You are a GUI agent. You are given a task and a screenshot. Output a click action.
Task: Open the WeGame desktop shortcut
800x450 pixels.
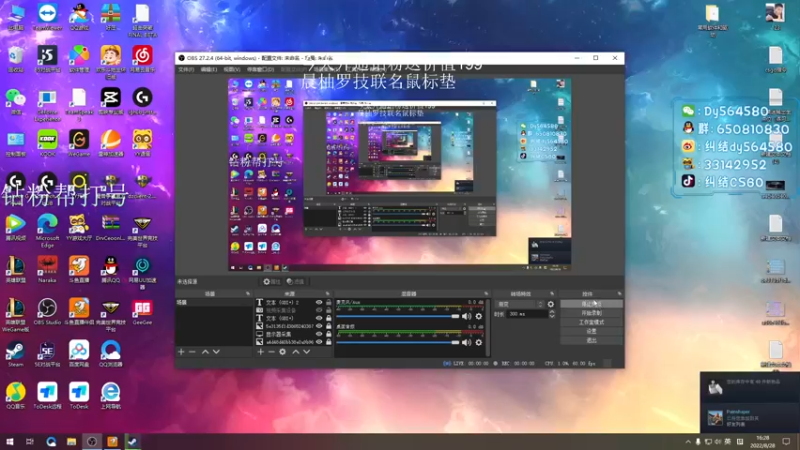click(x=79, y=142)
